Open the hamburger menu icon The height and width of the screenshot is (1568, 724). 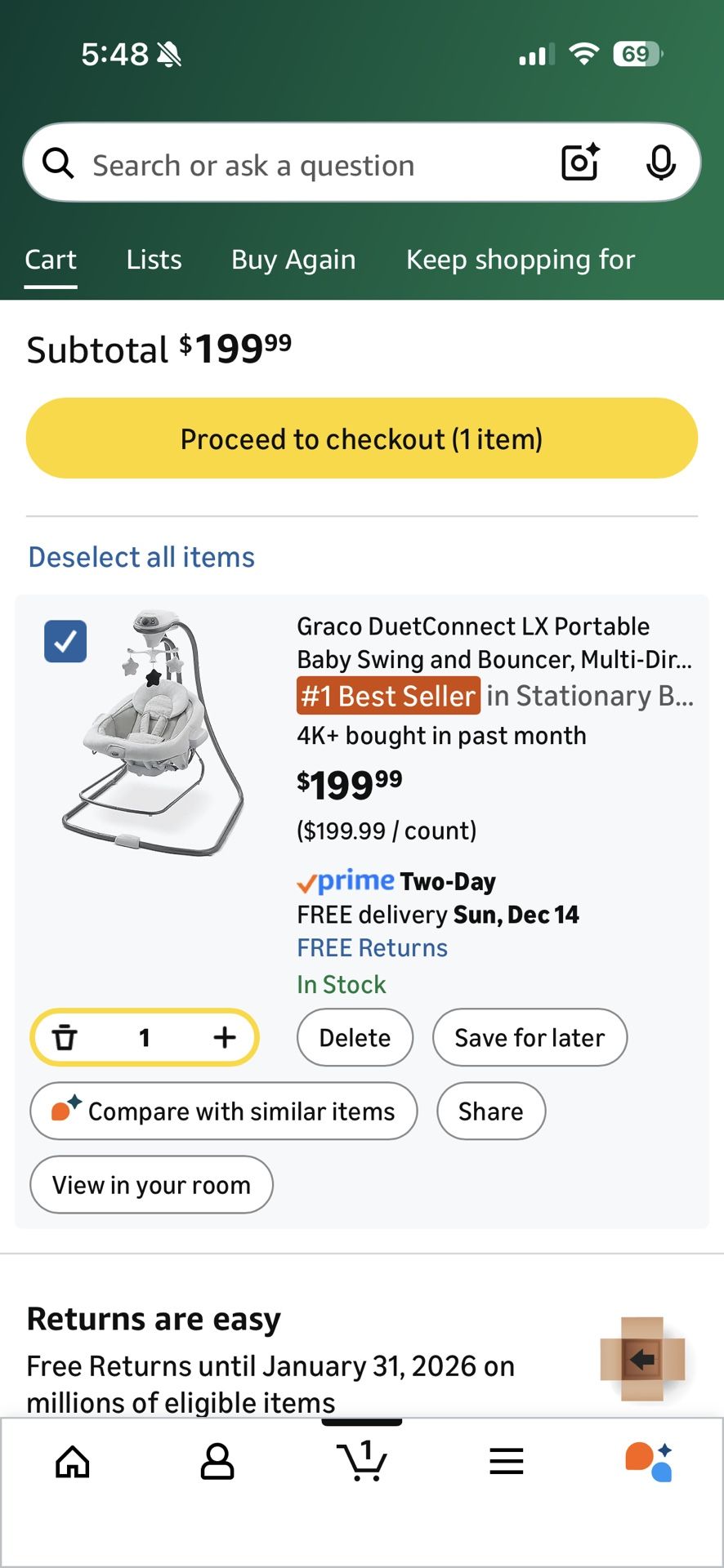pyautogui.click(x=507, y=1462)
